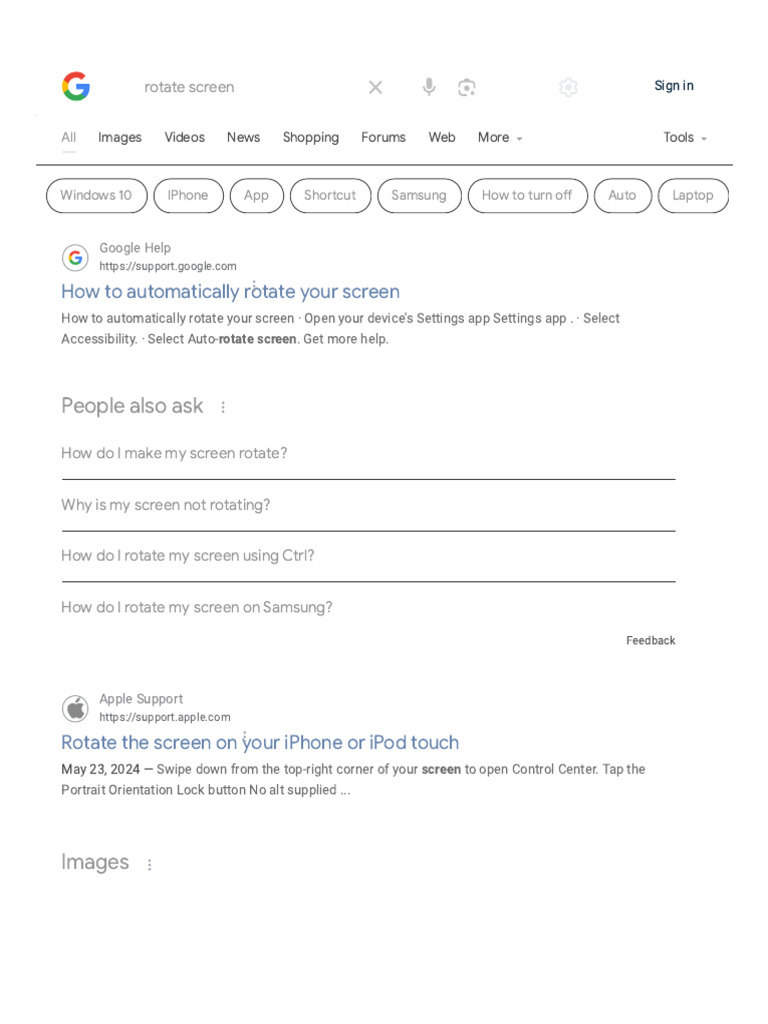Switch to the Images tab

coord(120,138)
